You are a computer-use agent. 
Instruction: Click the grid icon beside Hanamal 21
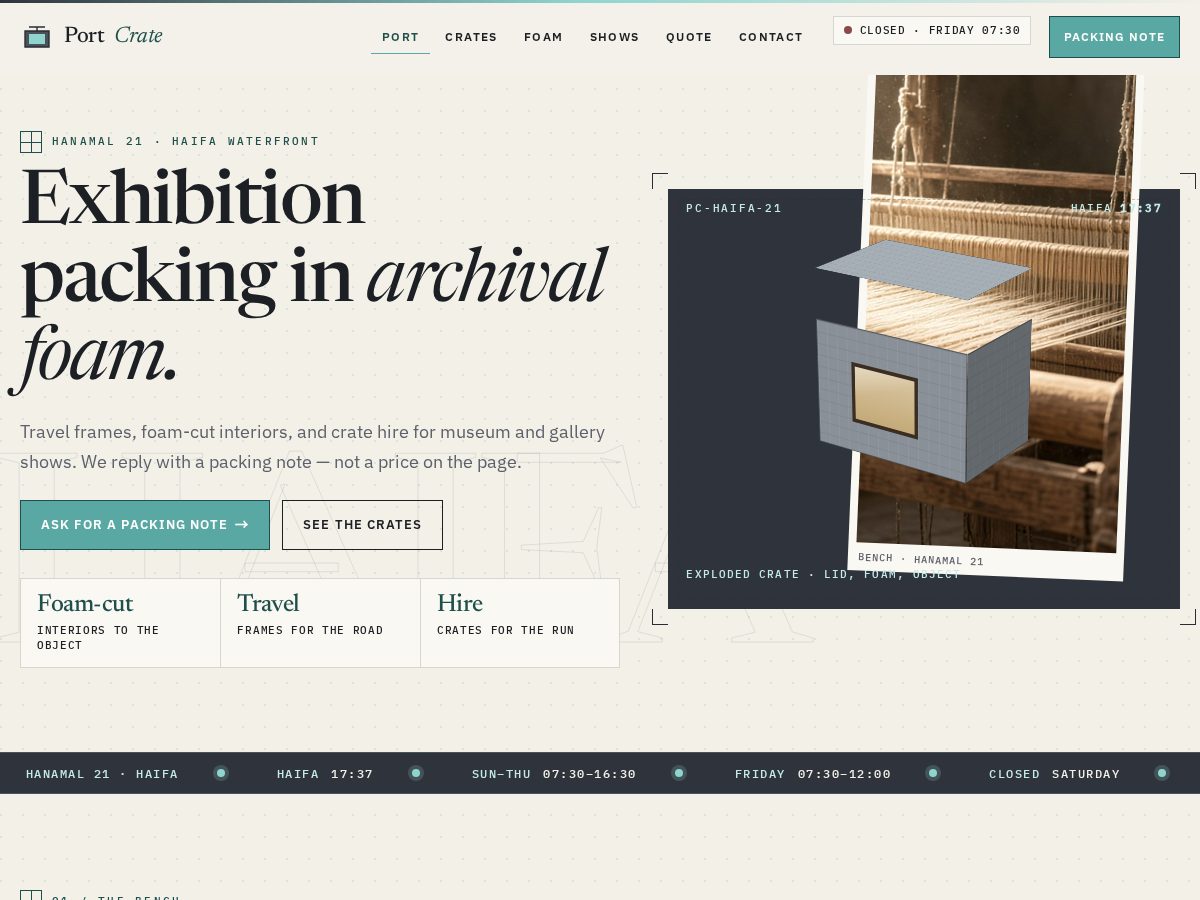tap(31, 142)
